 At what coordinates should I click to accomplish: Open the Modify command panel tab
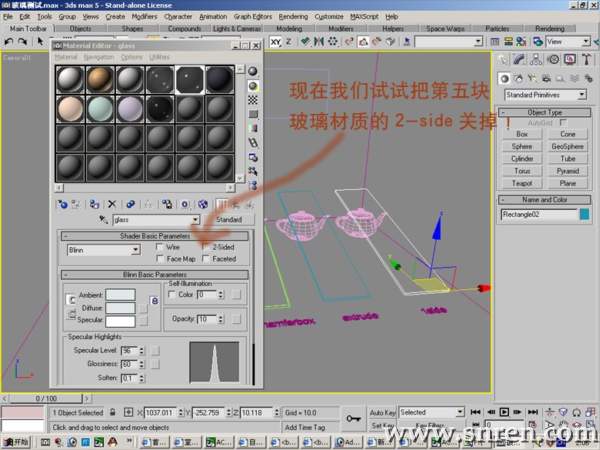(519, 59)
